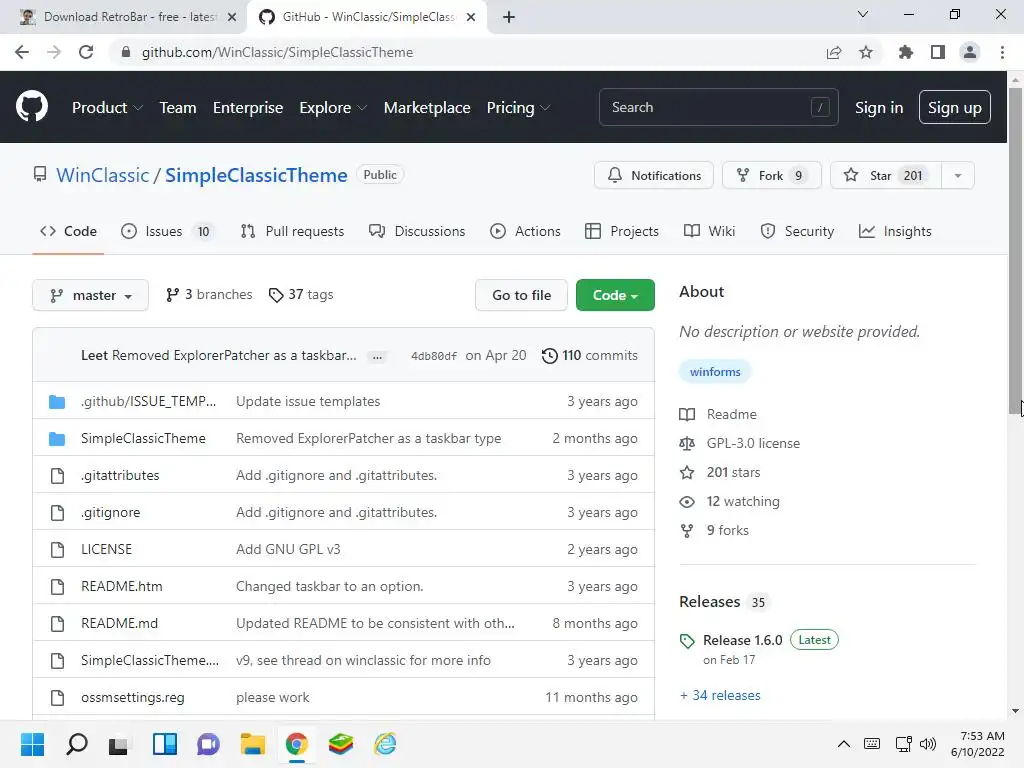
Task: Open the Insights tab
Action: point(895,231)
